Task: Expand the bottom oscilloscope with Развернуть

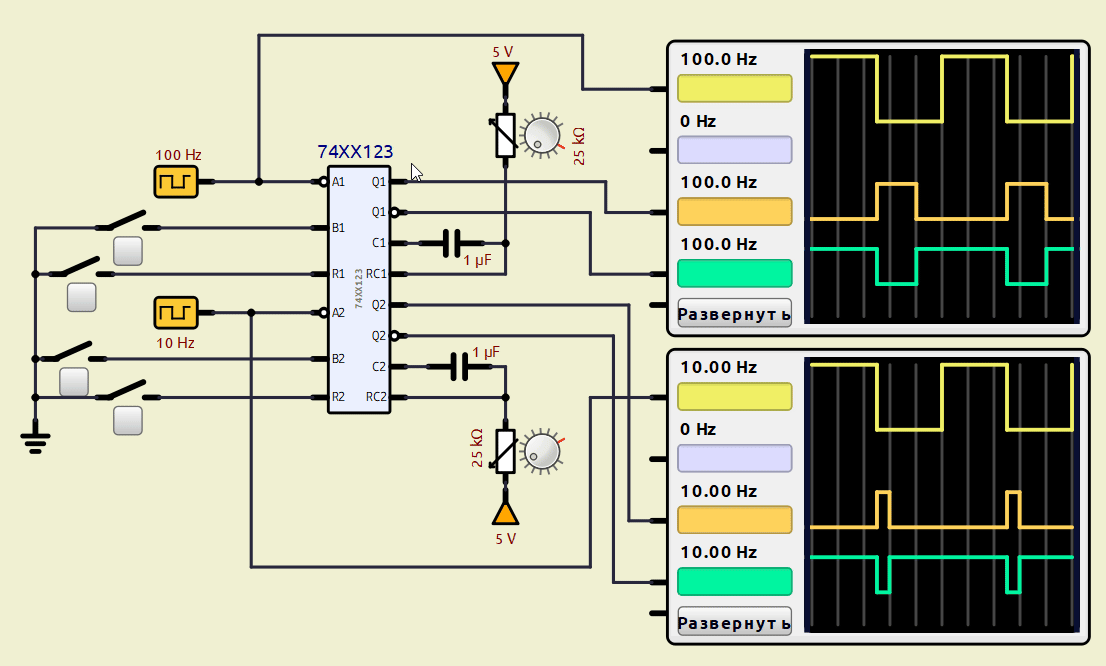Action: 734,621
